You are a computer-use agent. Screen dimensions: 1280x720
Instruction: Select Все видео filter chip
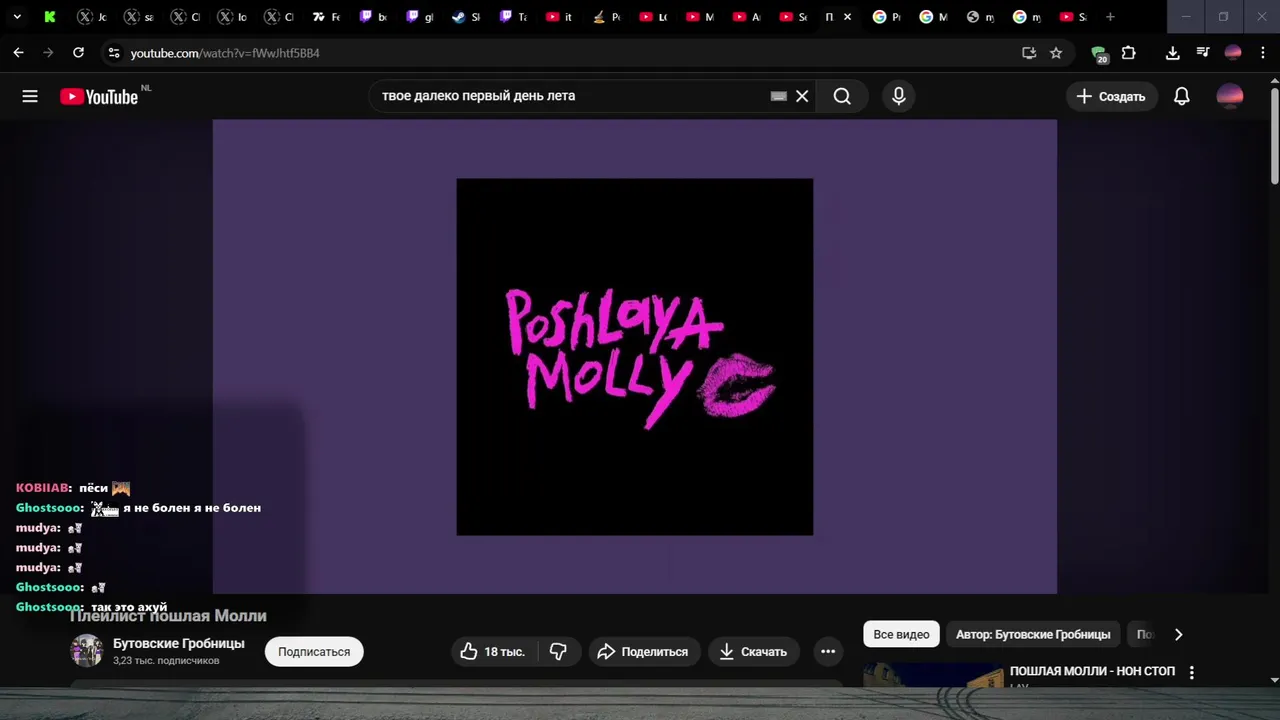click(901, 634)
